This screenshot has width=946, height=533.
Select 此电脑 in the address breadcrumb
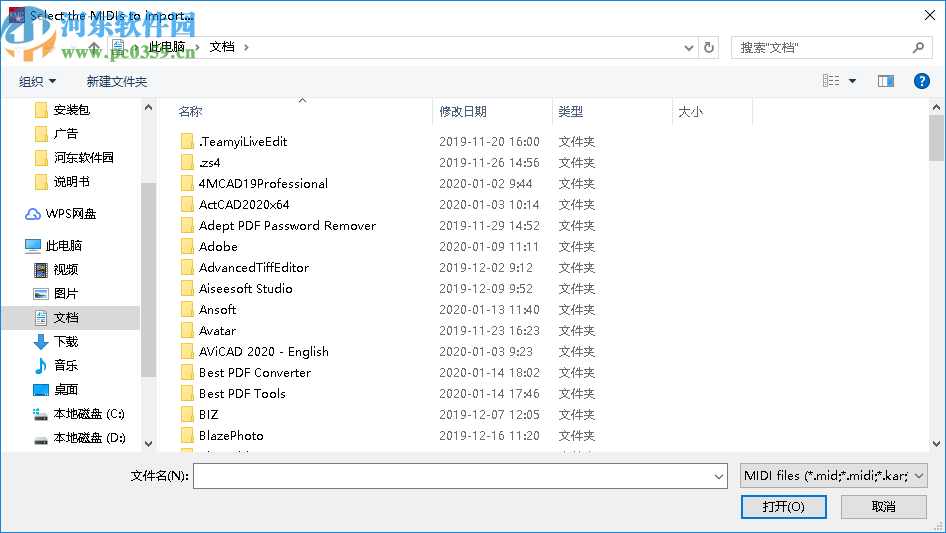pyautogui.click(x=167, y=47)
